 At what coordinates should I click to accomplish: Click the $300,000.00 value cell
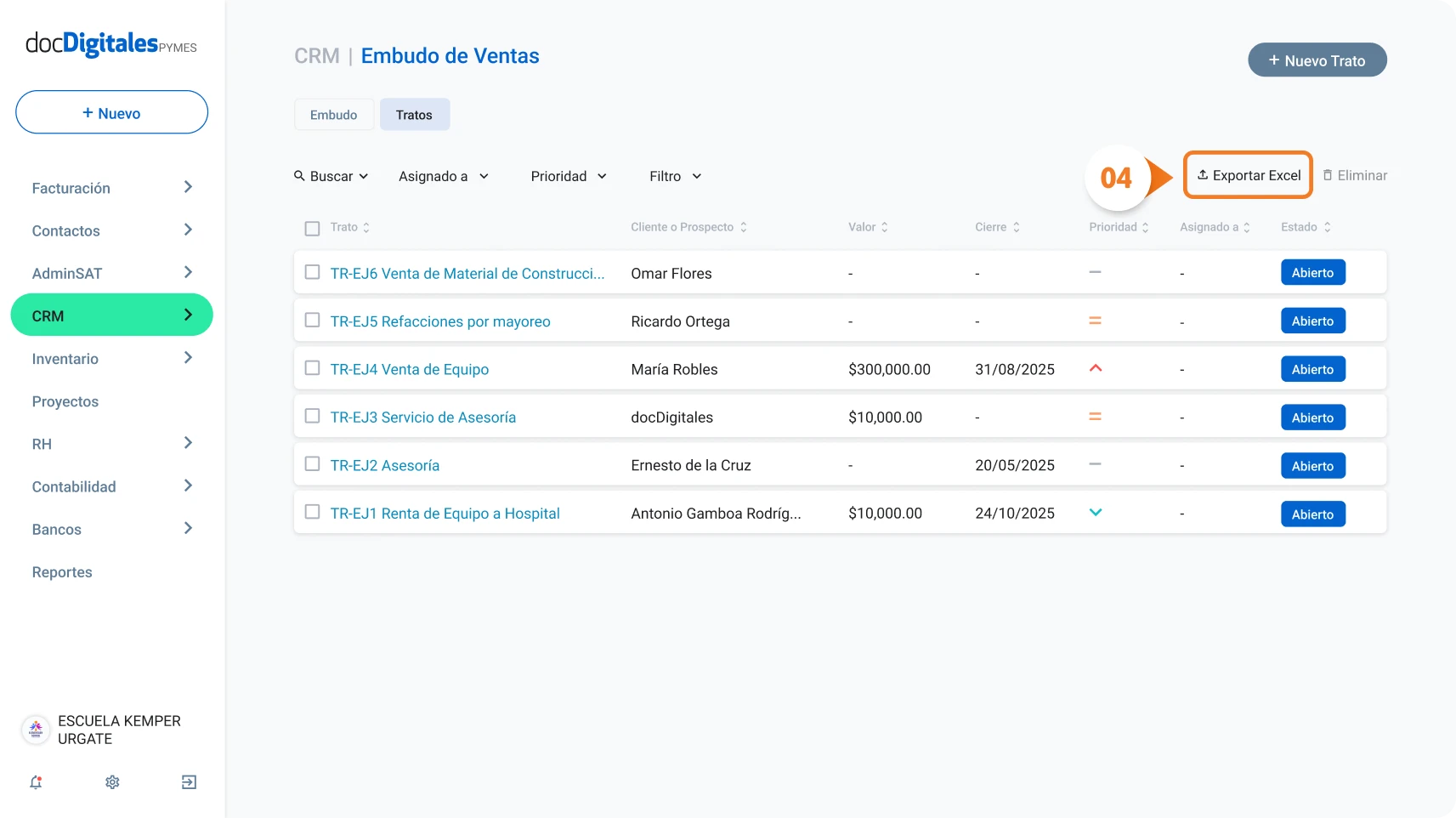889,369
